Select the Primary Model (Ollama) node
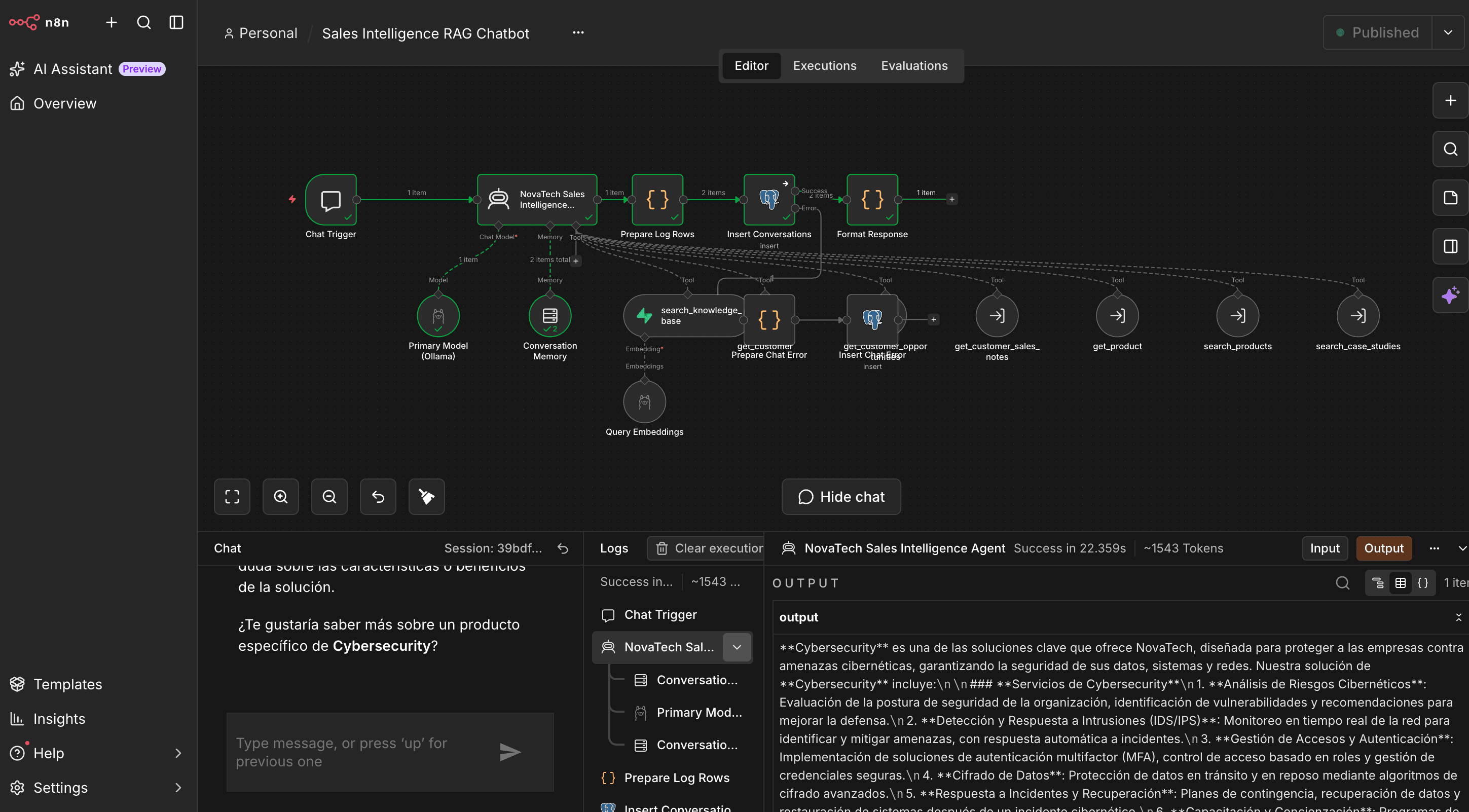Screen dimensions: 1469x812 coord(438,316)
